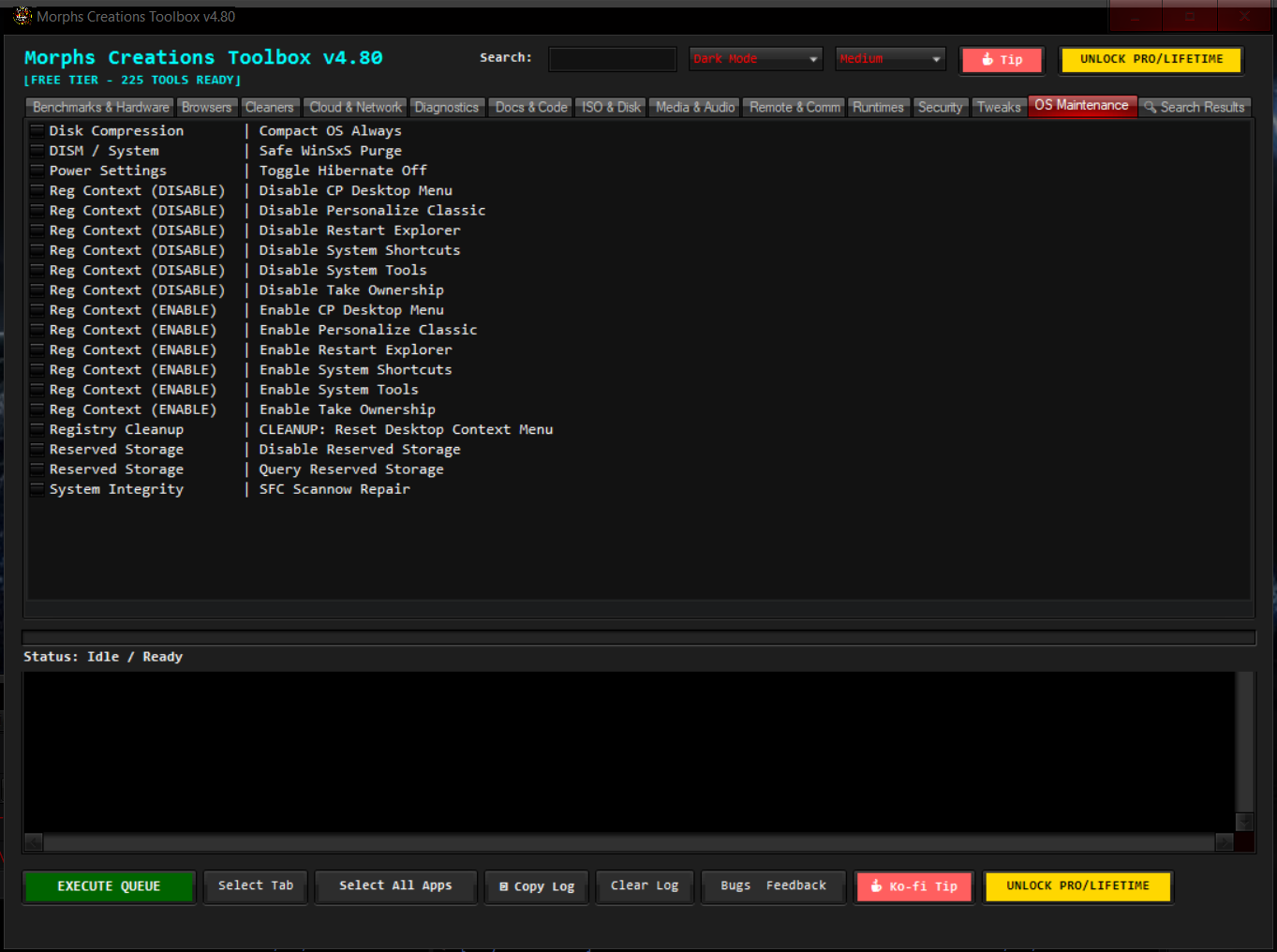Tick the Reset Desktop Context Menu cleanup checkbox
This screenshot has height=952, width=1277.
tap(37, 429)
